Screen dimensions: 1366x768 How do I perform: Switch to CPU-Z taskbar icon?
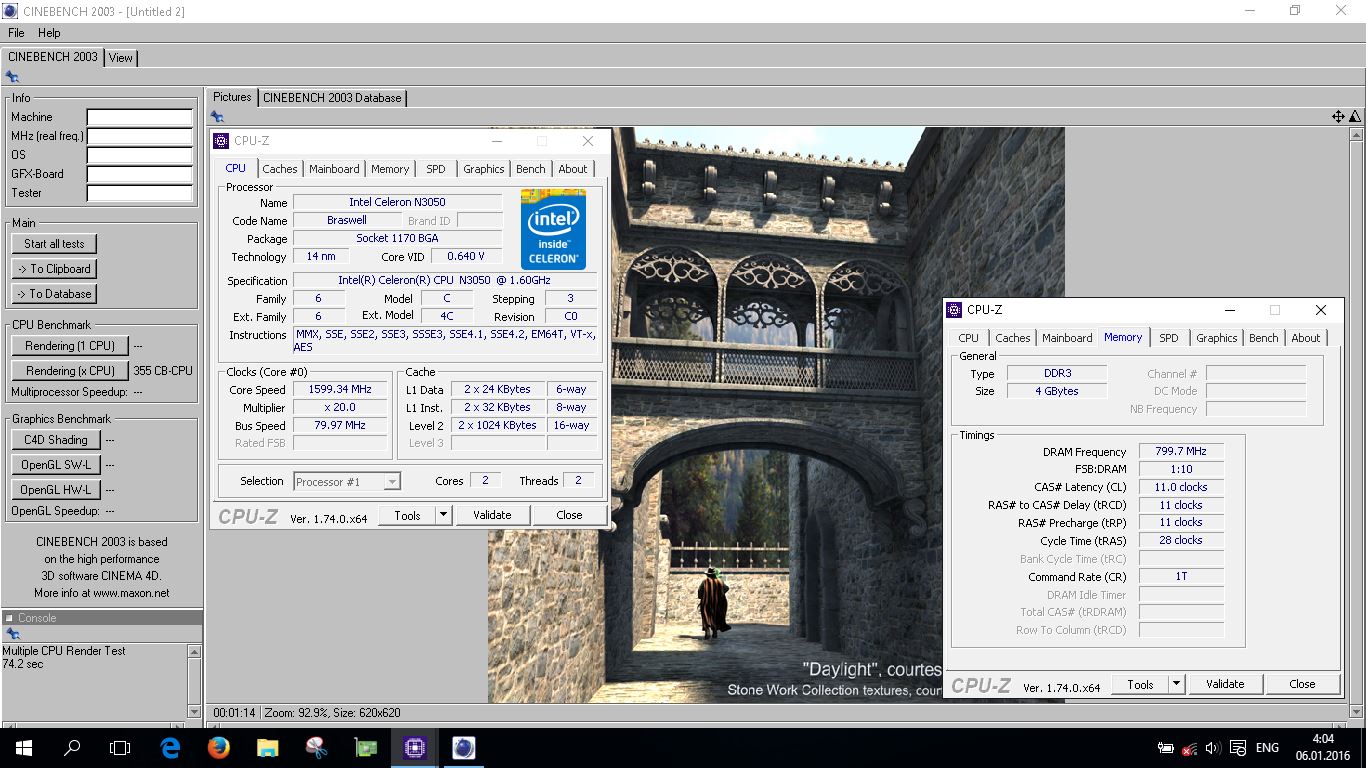[414, 747]
